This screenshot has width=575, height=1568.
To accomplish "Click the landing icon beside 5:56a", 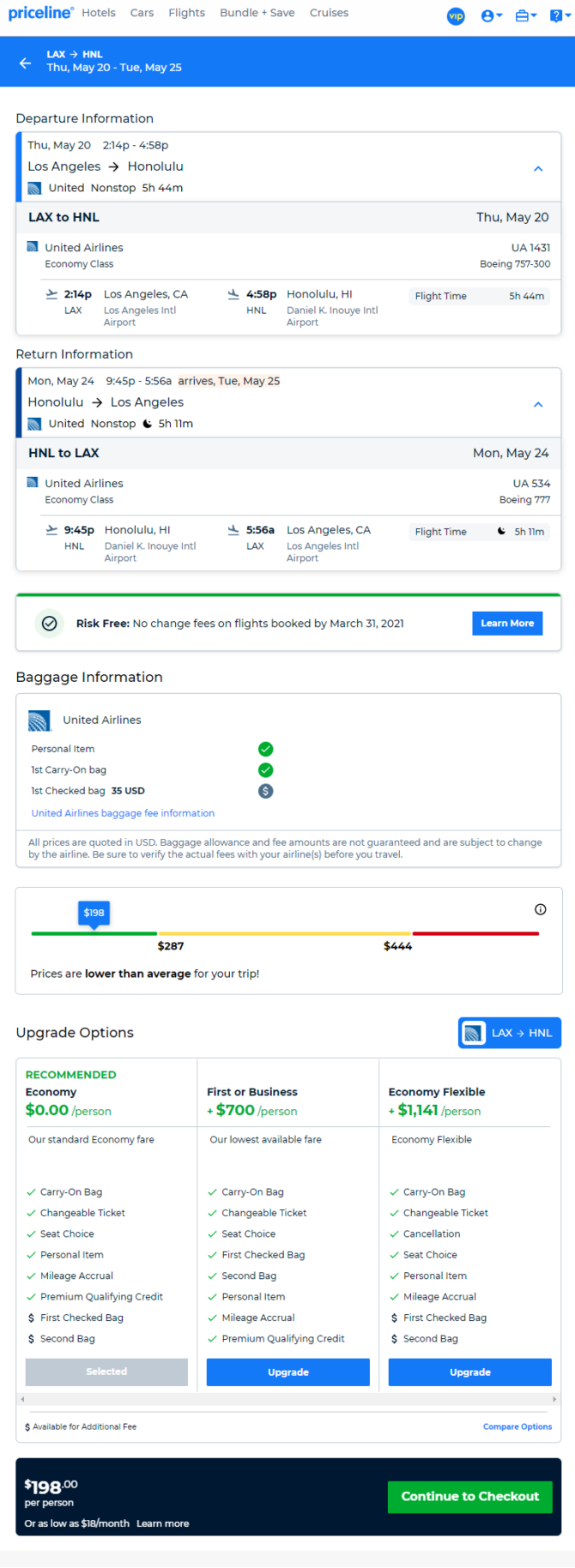I will (233, 530).
